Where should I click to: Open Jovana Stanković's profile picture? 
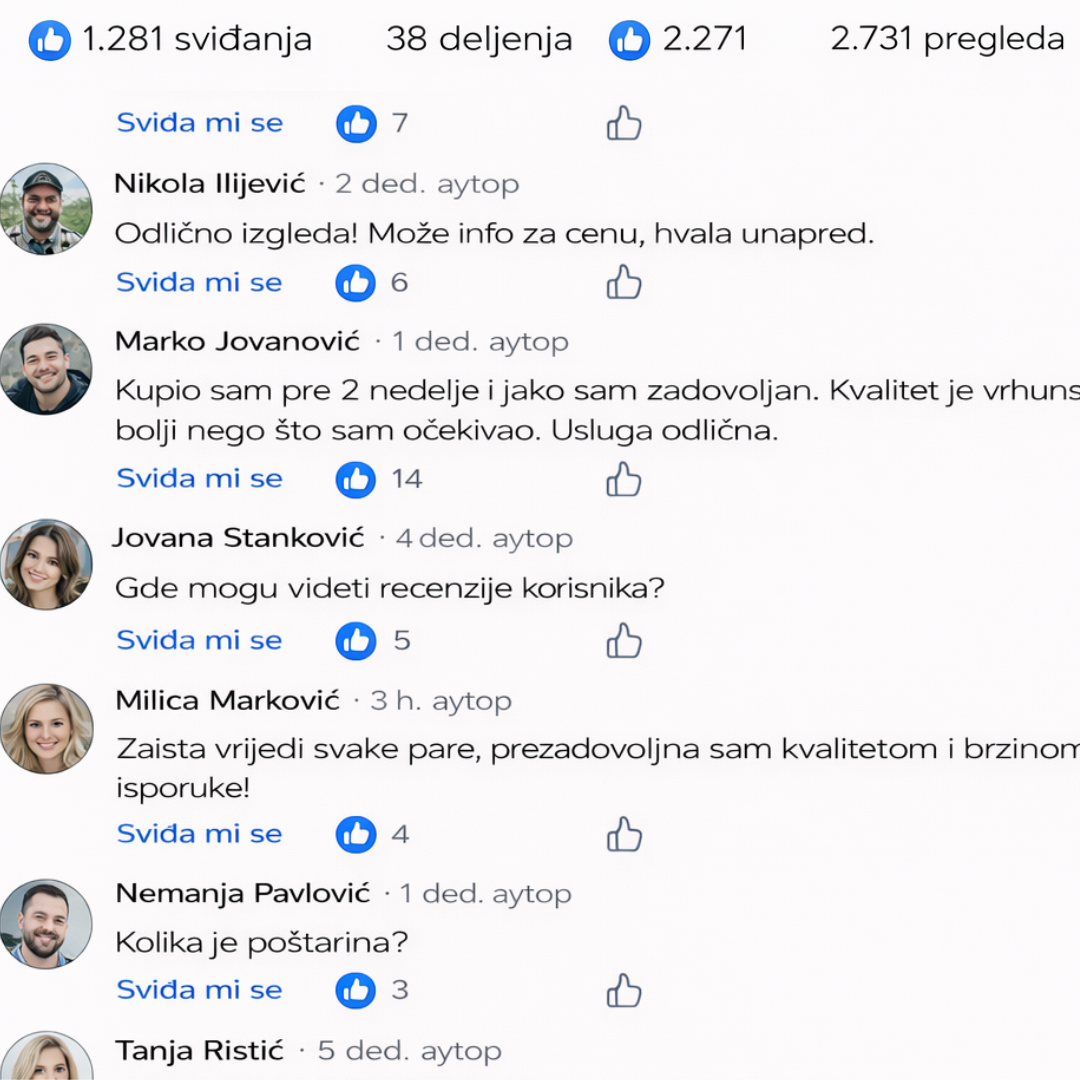(46, 565)
